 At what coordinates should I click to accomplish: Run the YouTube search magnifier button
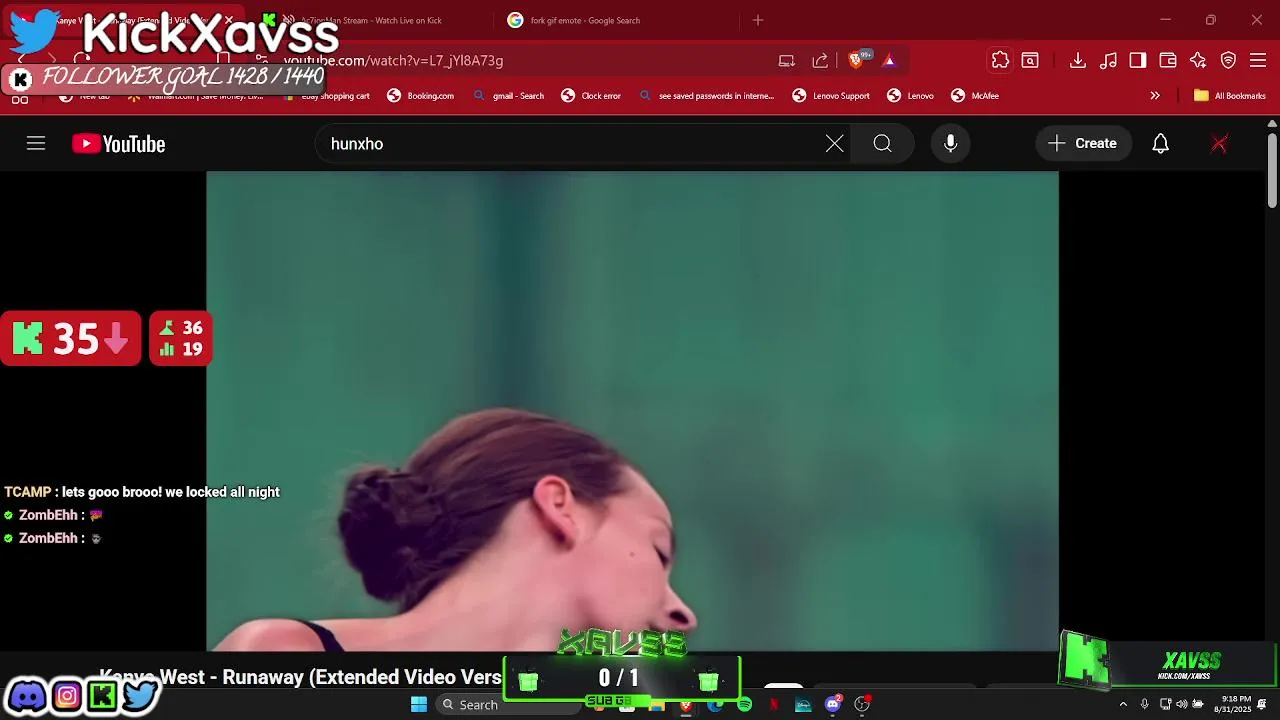pyautogui.click(x=882, y=144)
